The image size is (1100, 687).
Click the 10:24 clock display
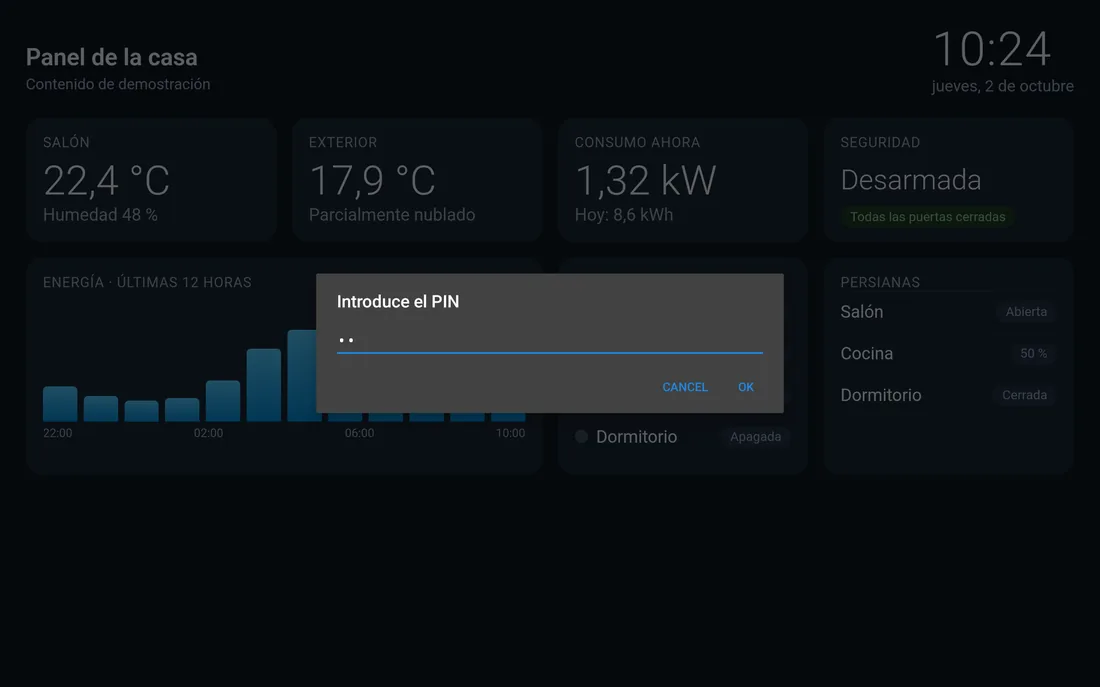click(x=992, y=49)
